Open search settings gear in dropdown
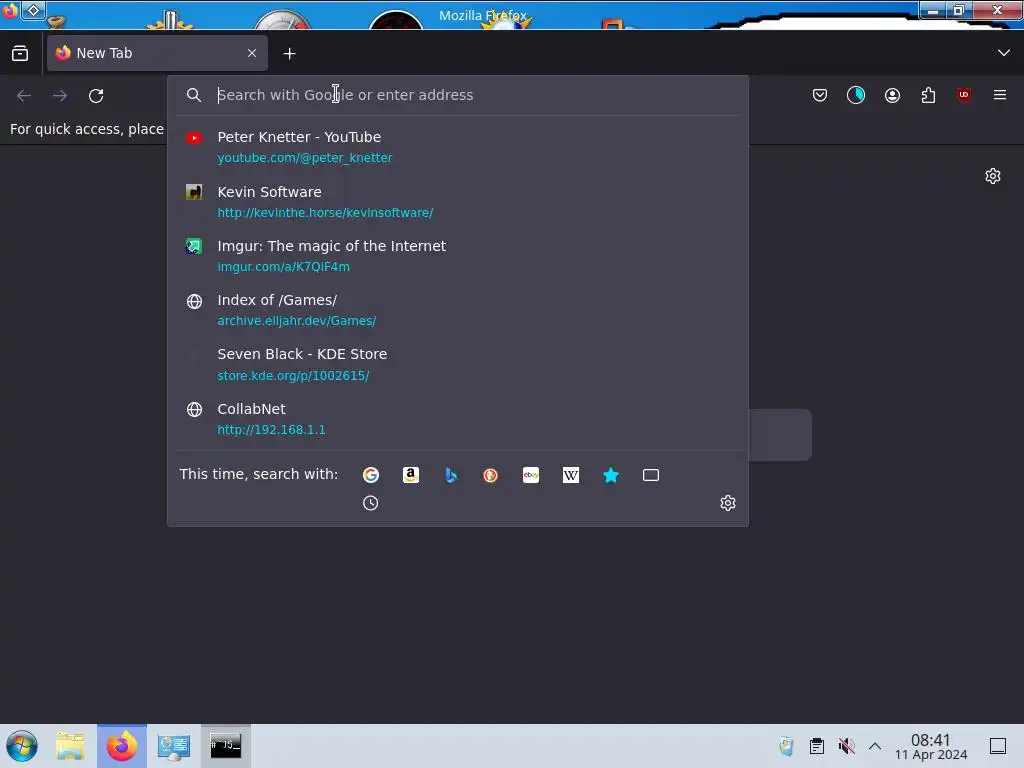The image size is (1024, 768). [x=728, y=503]
